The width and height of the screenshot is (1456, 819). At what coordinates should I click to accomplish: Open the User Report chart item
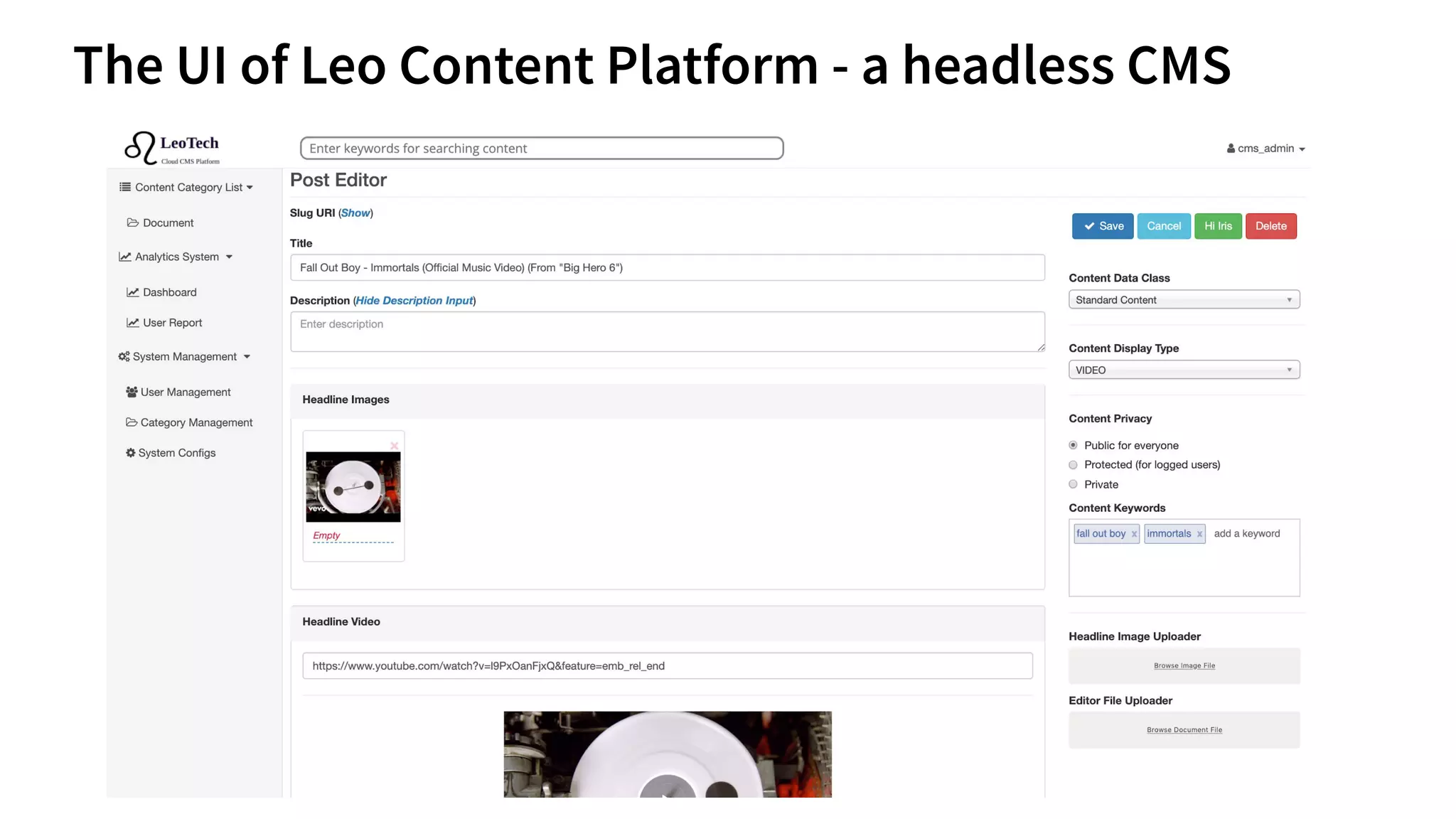(x=172, y=323)
